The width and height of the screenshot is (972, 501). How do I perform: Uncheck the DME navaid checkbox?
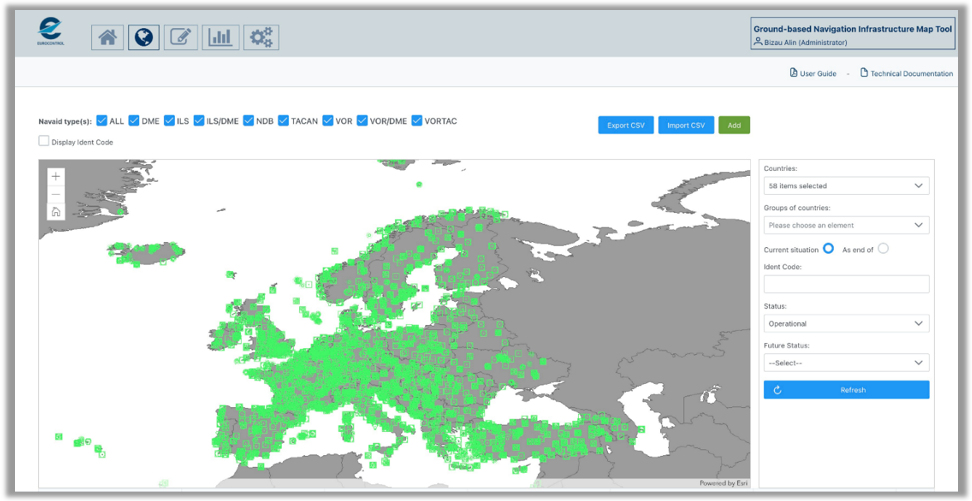pos(133,121)
